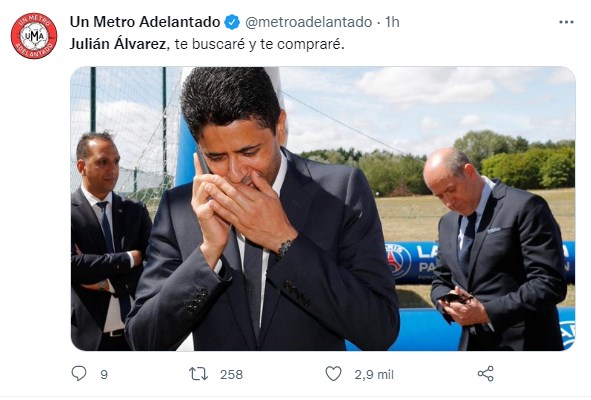
Task: Click the retweet arrows icon
Action: [198, 374]
